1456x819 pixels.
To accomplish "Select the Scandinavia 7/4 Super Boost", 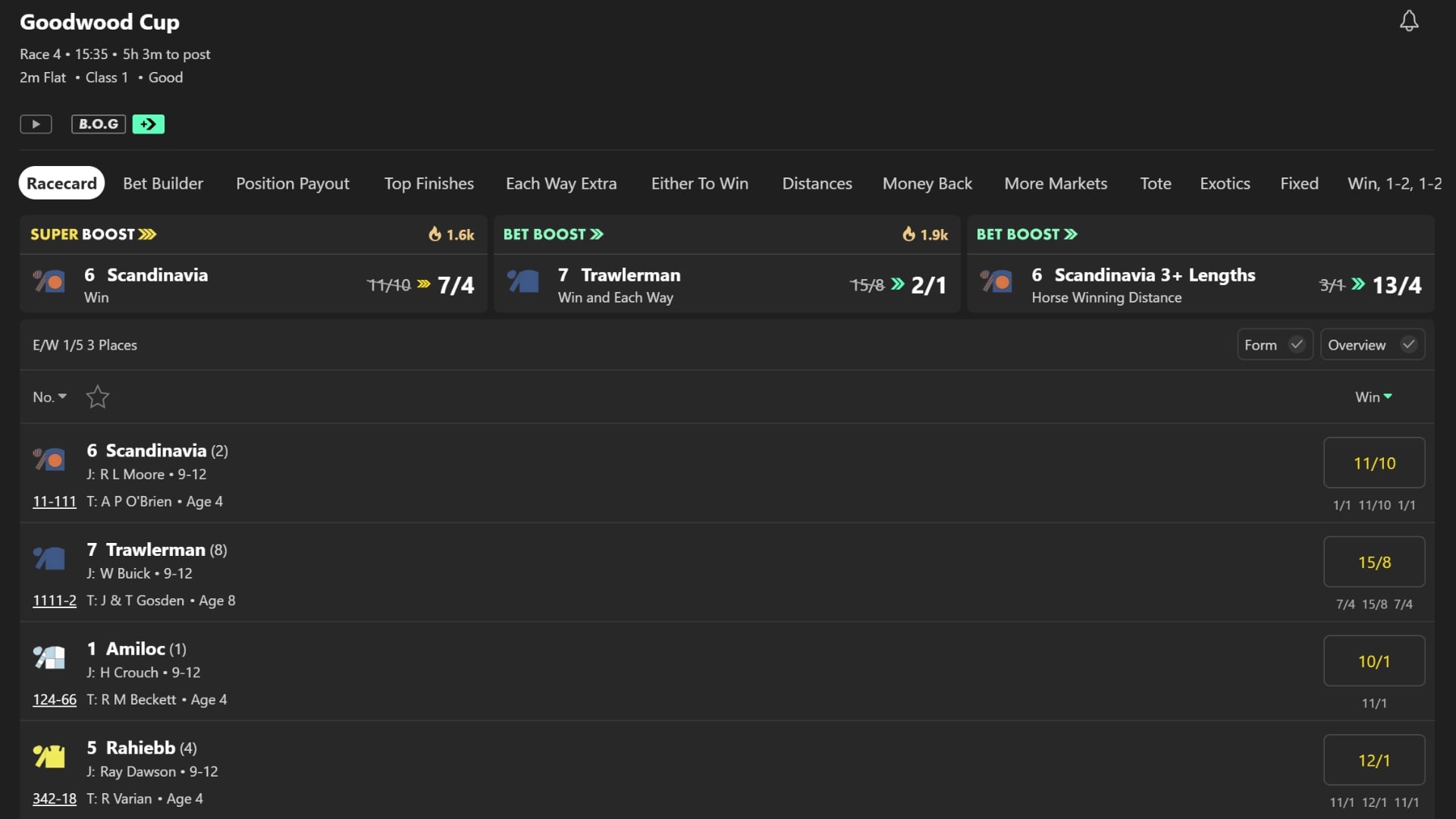I will coord(253,284).
